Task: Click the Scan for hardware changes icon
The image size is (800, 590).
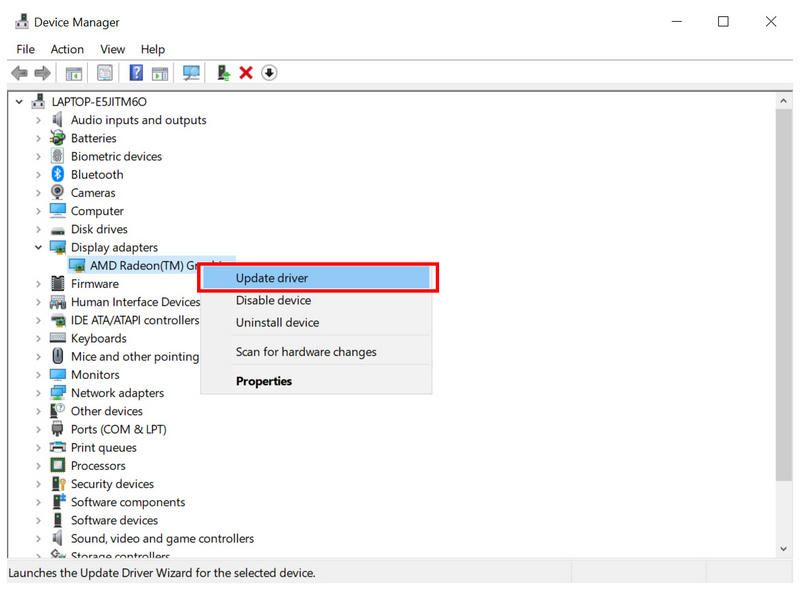Action: click(x=190, y=72)
